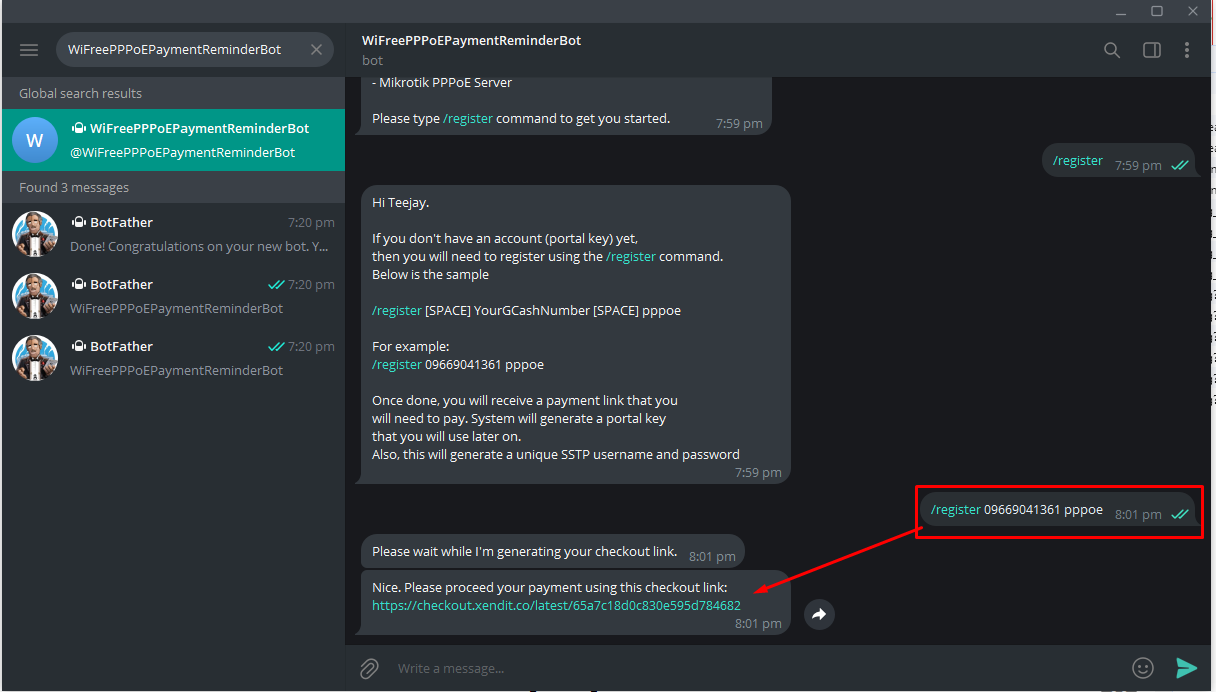Open the three-dot chat options menu
Screen dimensions: 1216x692
click(x=1187, y=49)
